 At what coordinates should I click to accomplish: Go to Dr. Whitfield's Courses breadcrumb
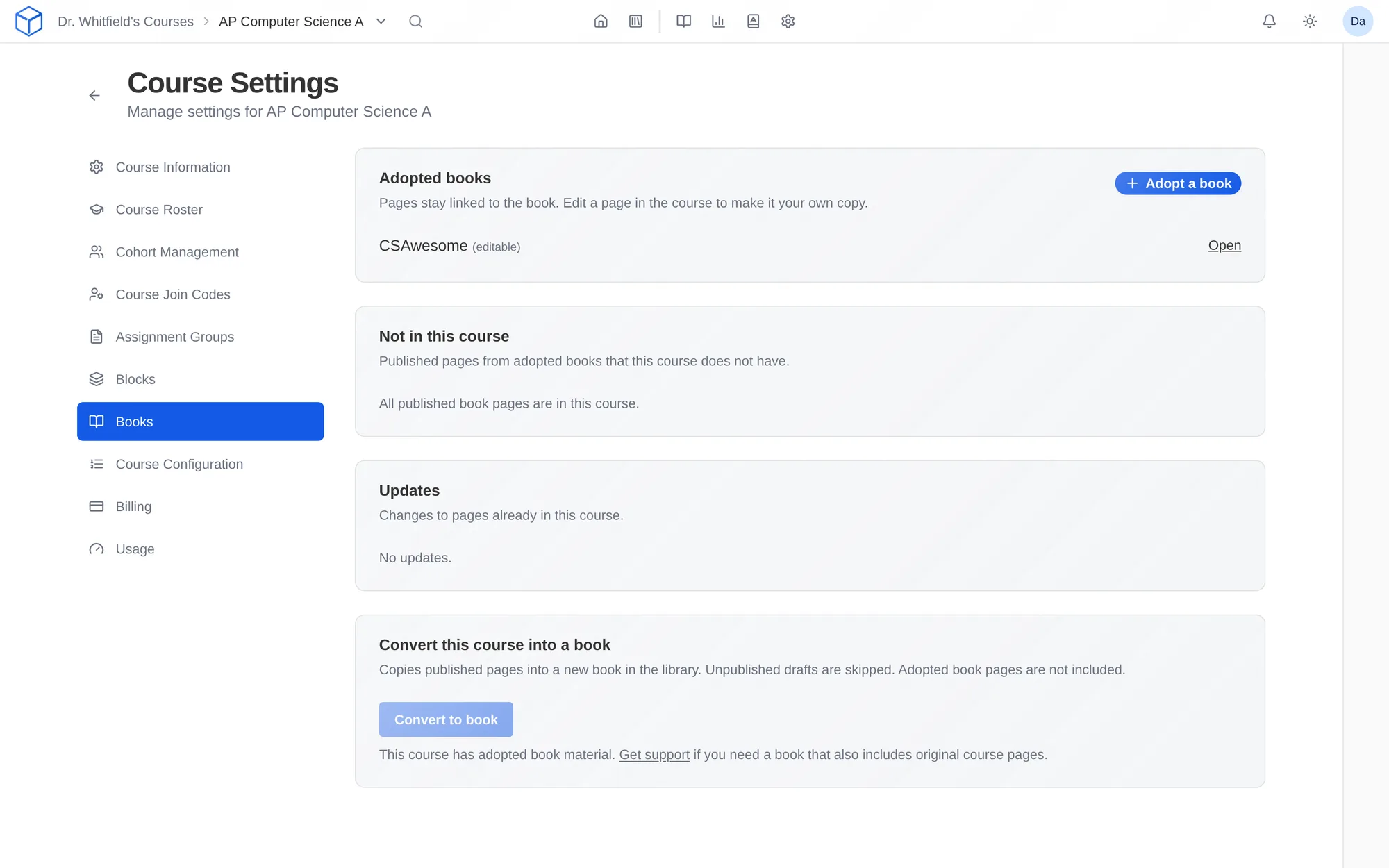pos(126,22)
